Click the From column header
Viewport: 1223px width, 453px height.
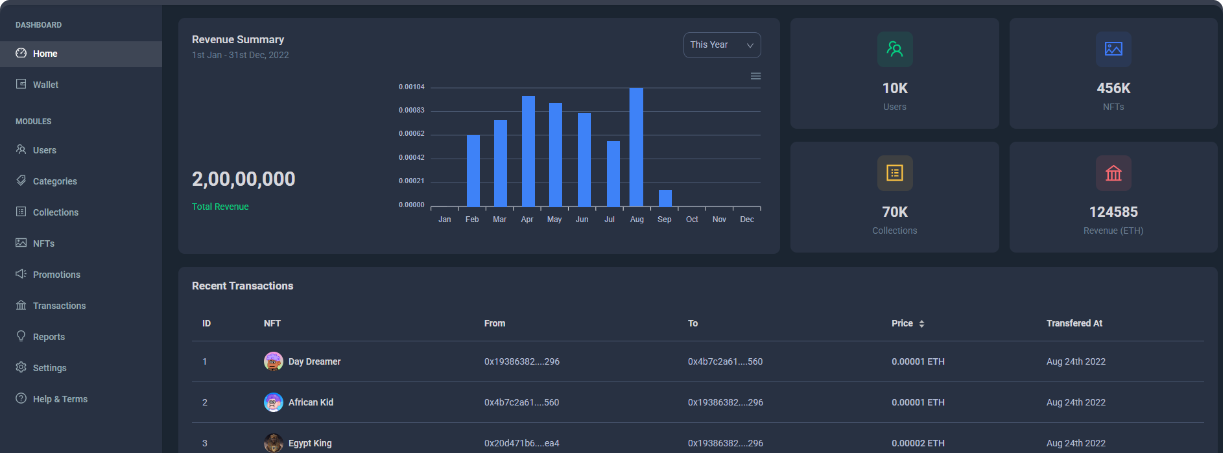pyautogui.click(x=495, y=324)
